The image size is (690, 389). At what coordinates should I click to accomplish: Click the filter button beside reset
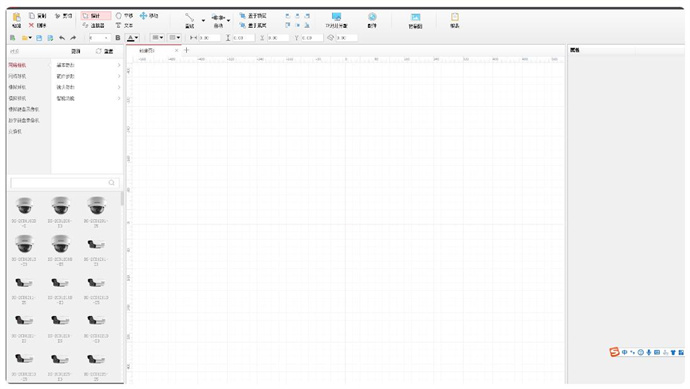coord(76,51)
